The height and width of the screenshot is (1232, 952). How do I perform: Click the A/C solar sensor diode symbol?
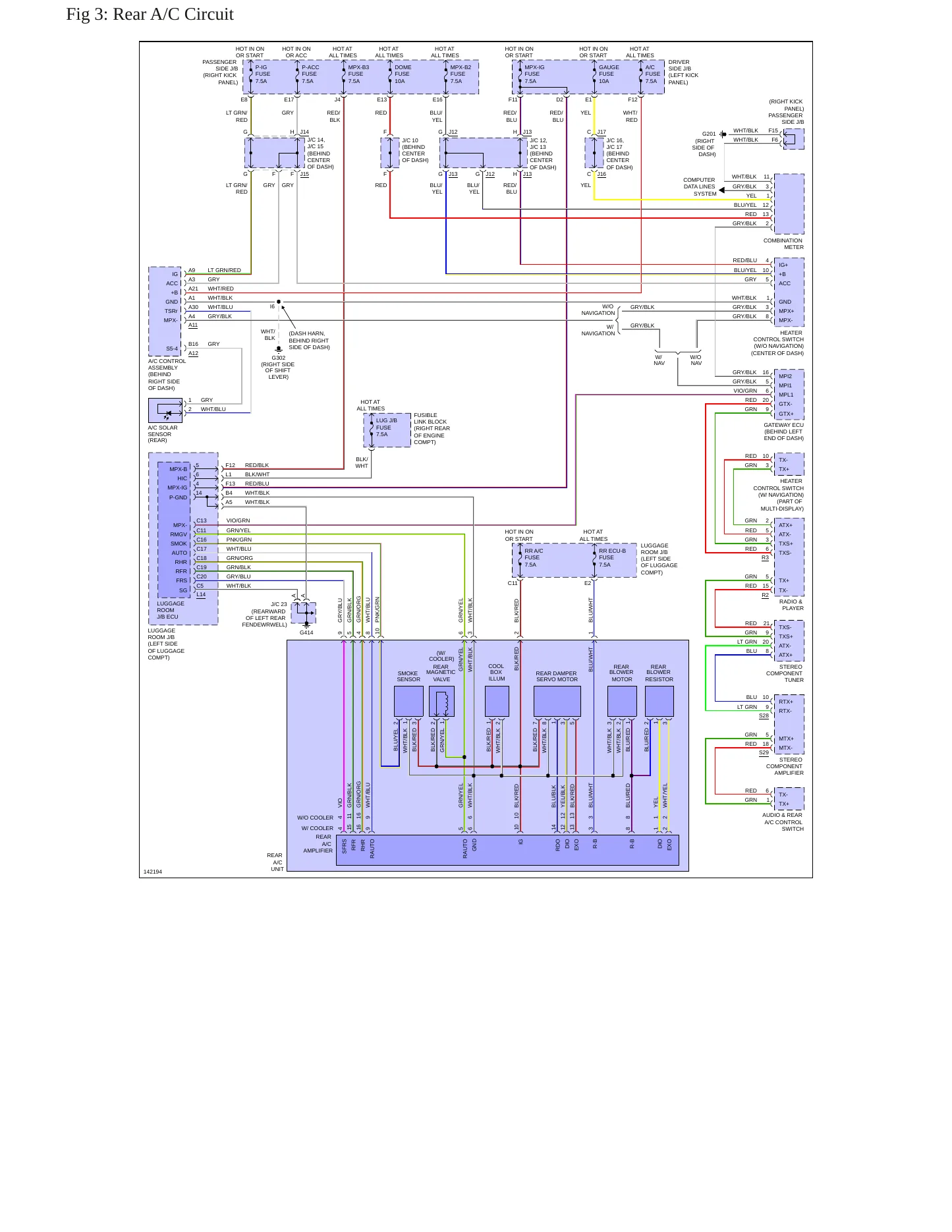click(x=167, y=414)
